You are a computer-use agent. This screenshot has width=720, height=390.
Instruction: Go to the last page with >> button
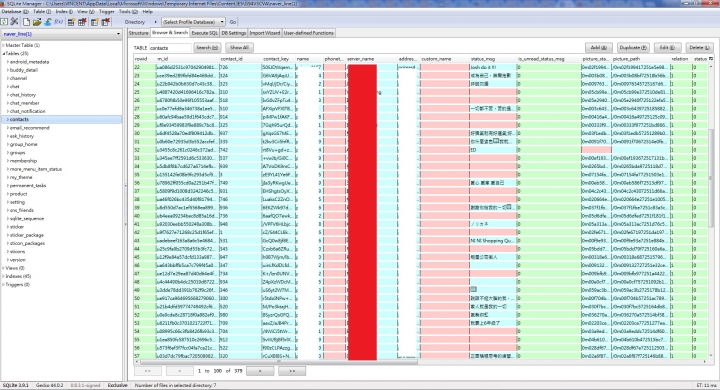[x=292, y=371]
